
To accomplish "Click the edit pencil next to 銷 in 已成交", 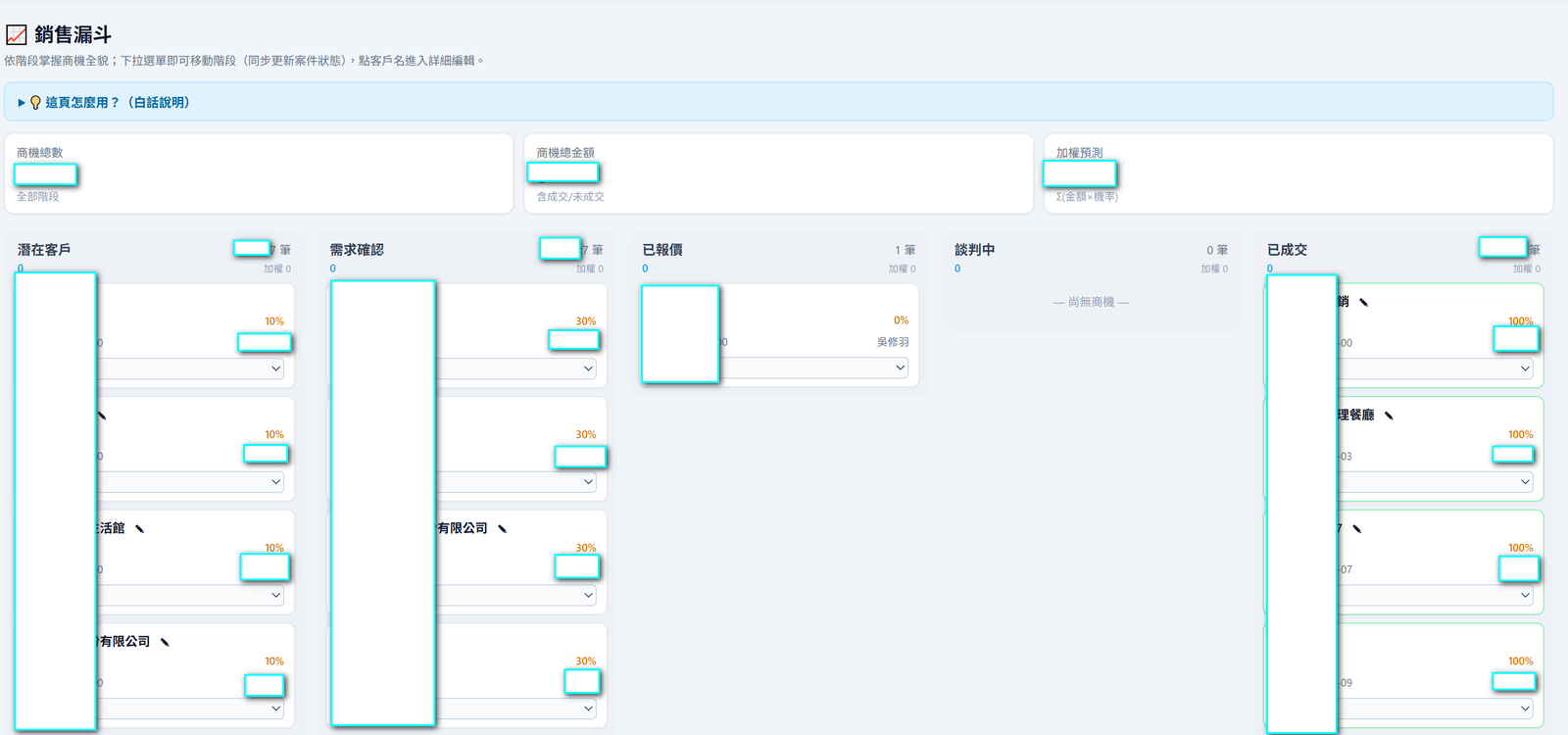I will pos(1363,303).
